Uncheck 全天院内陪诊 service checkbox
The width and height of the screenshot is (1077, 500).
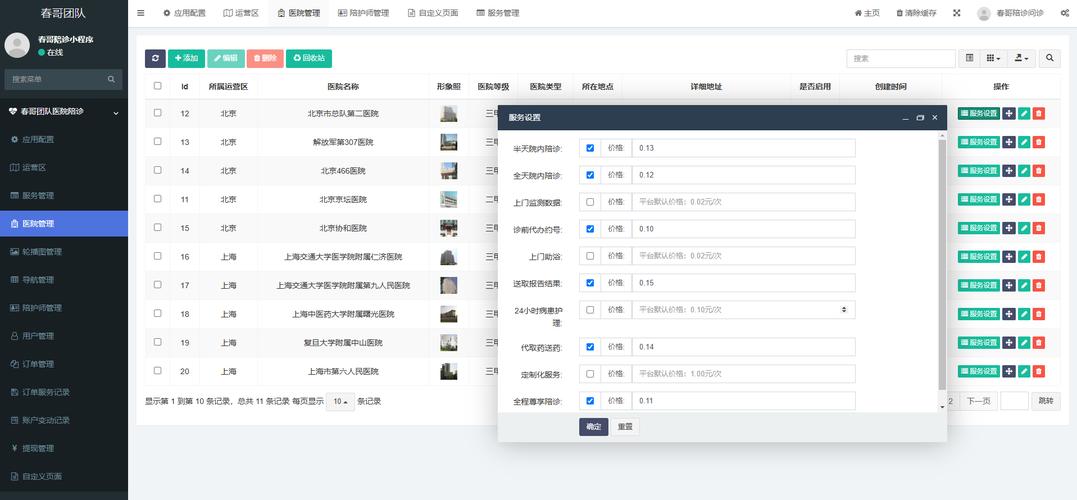[x=590, y=175]
